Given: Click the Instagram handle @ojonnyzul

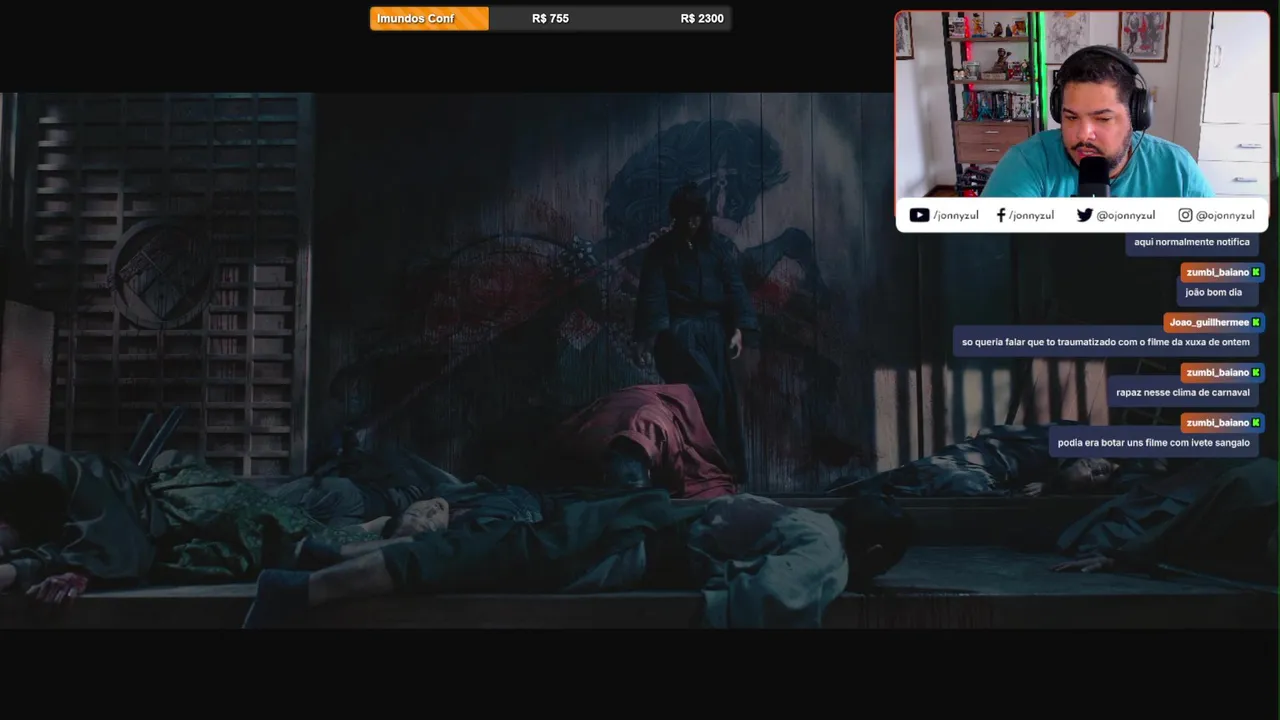Looking at the screenshot, I should click(1225, 215).
